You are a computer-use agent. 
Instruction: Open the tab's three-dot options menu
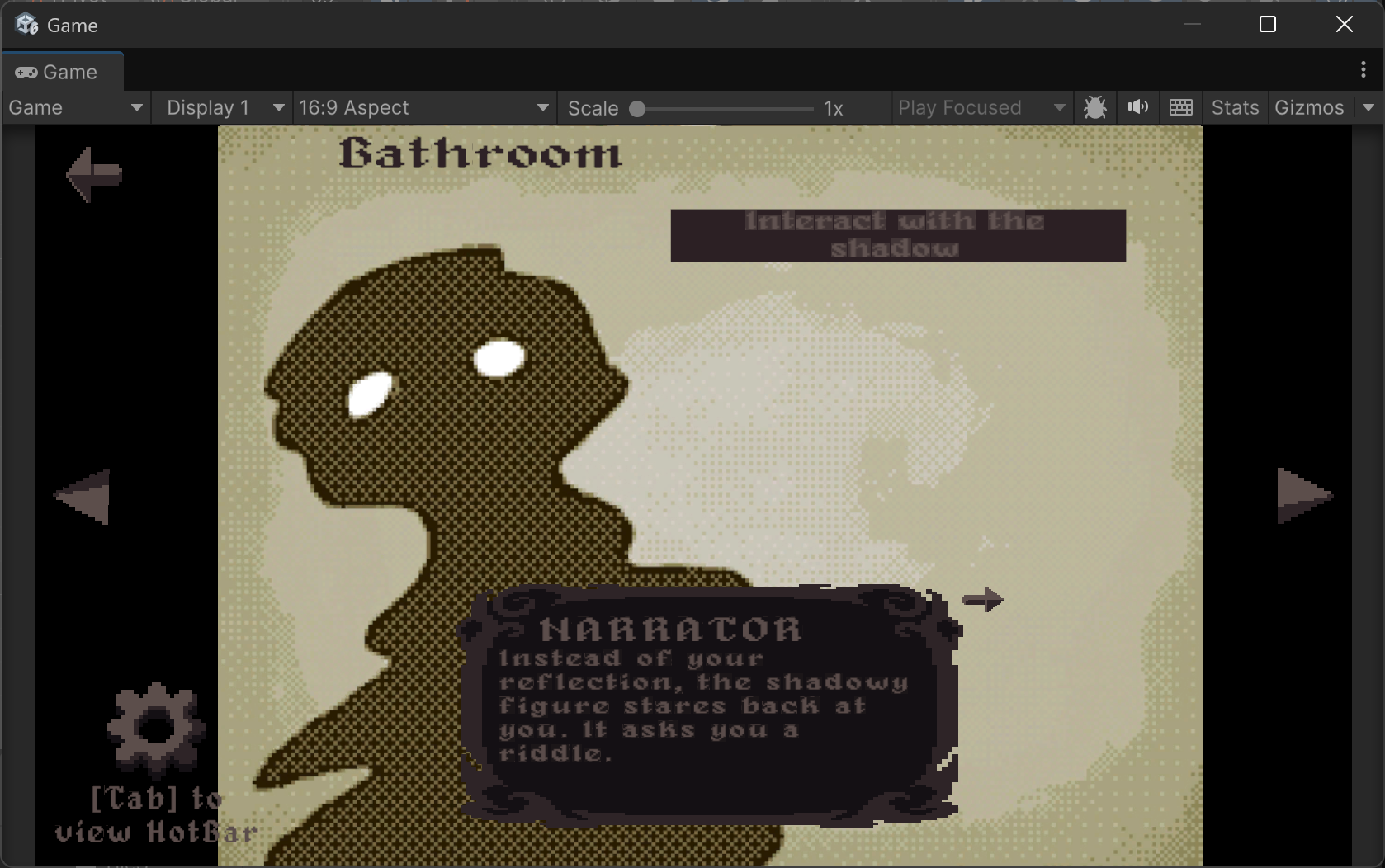click(1364, 70)
